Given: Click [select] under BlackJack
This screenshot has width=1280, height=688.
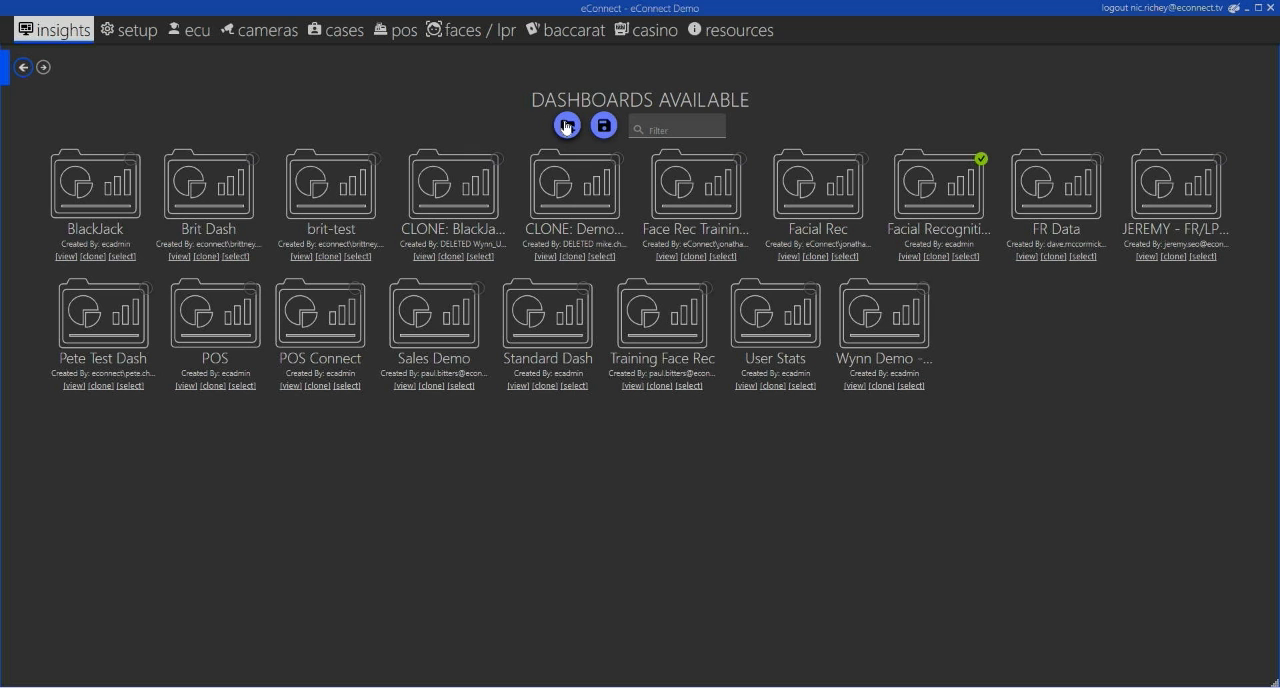Looking at the screenshot, I should click(122, 257).
